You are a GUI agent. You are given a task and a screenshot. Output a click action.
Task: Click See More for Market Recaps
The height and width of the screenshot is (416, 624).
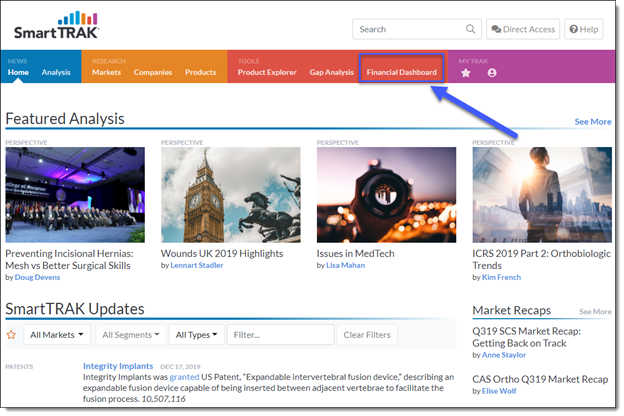click(x=595, y=312)
